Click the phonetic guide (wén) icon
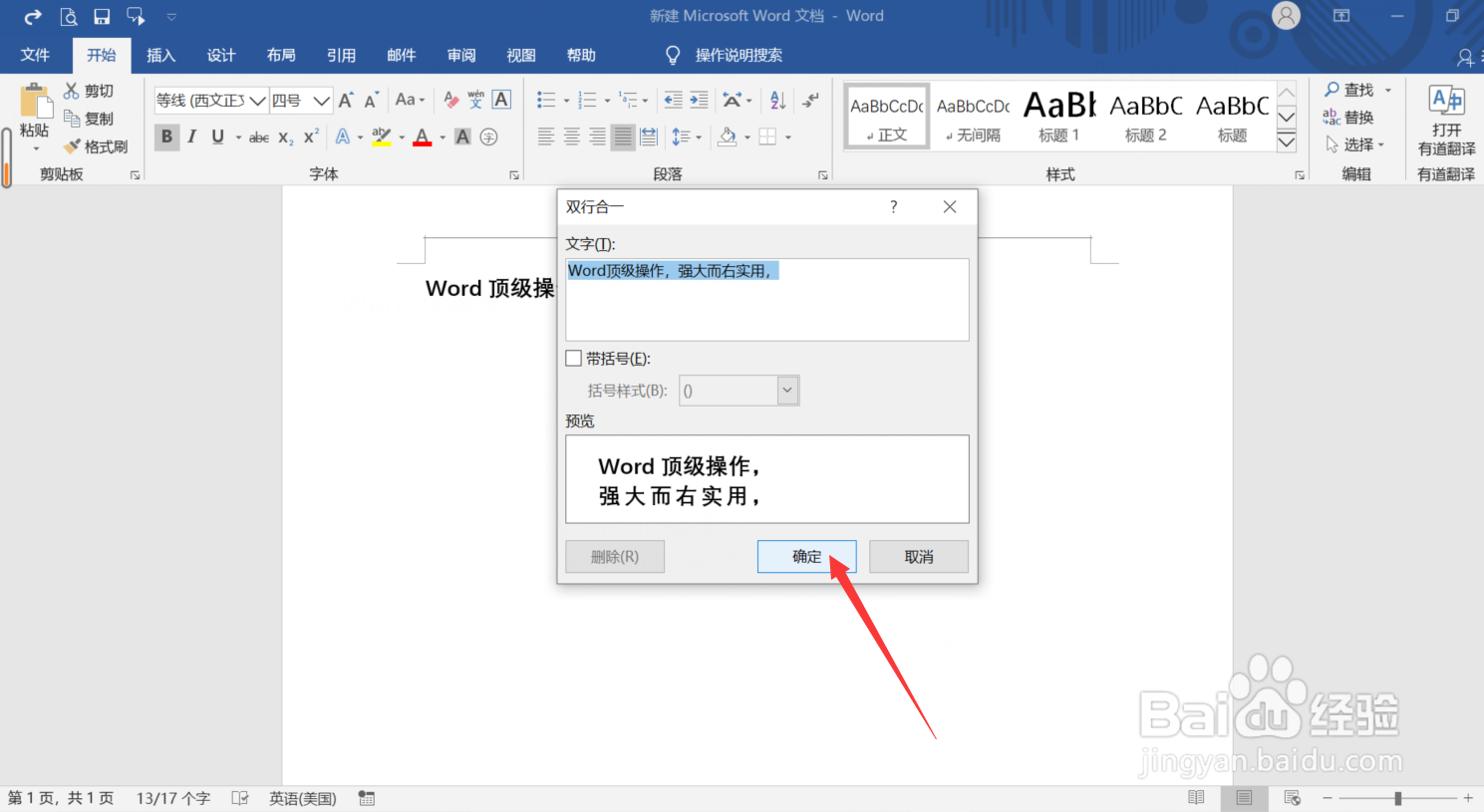Viewport: 1484px width, 812px height. pyautogui.click(x=476, y=100)
